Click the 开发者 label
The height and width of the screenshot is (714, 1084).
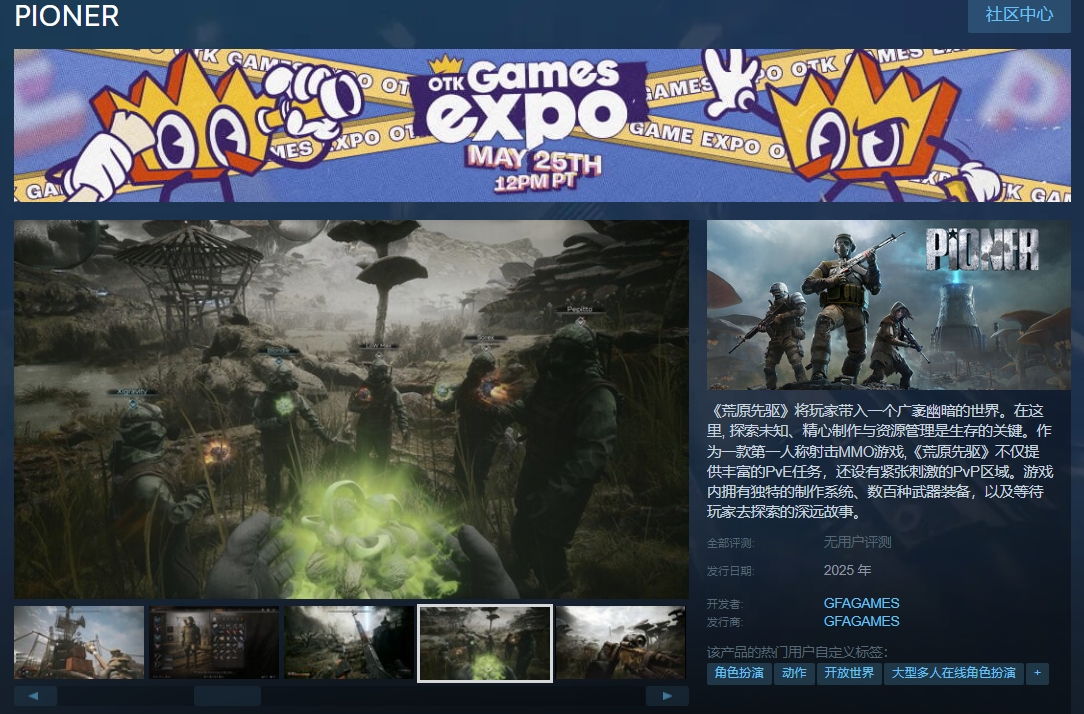(x=725, y=604)
